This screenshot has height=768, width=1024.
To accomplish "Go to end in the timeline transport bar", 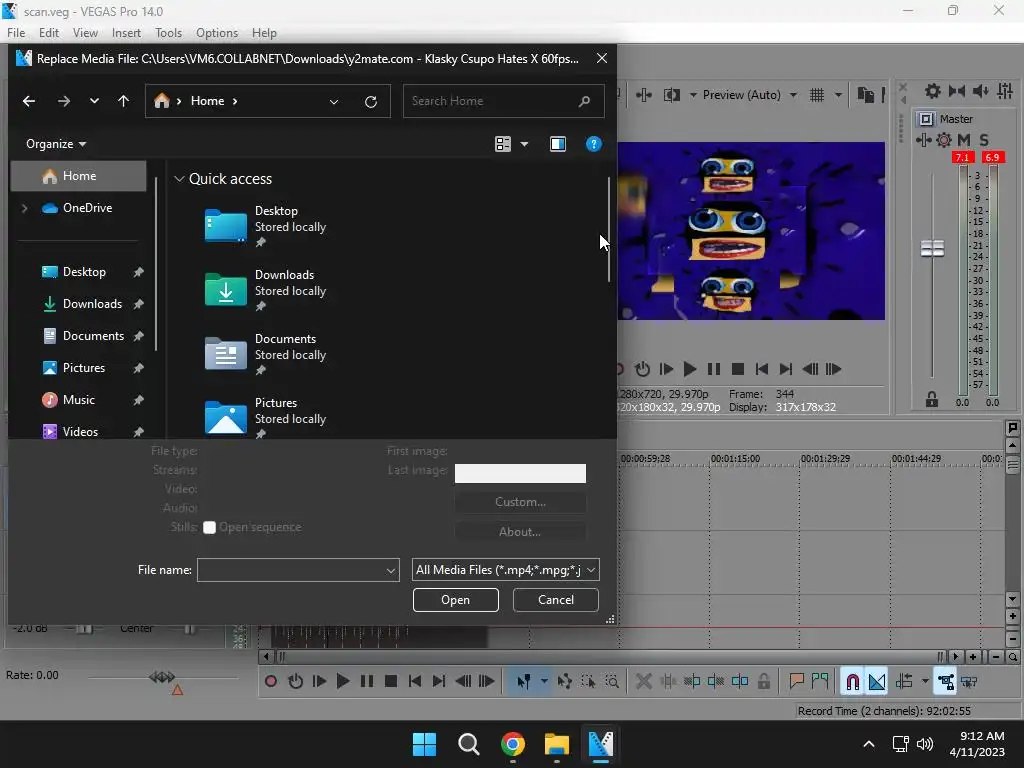I will click(x=439, y=682).
